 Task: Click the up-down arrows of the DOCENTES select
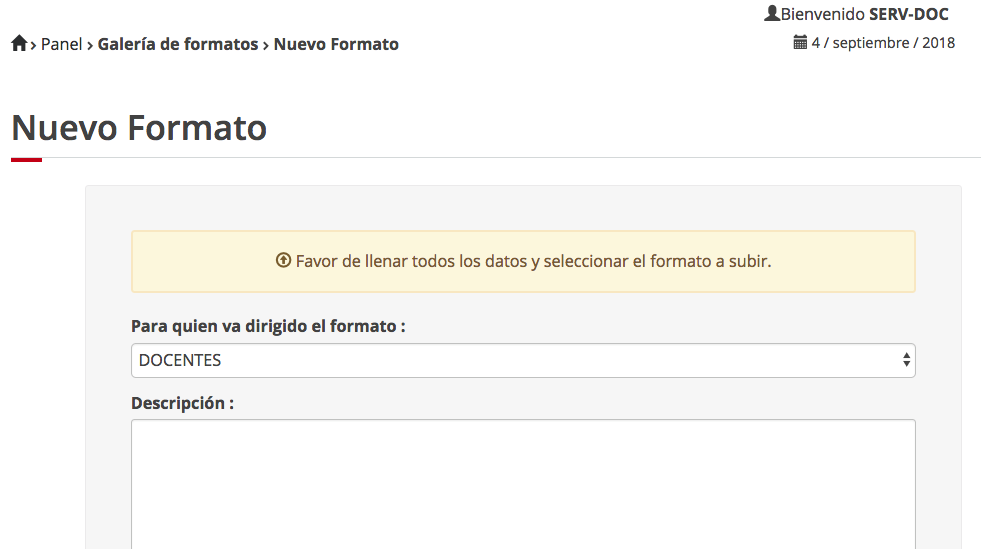pyautogui.click(x=906, y=361)
